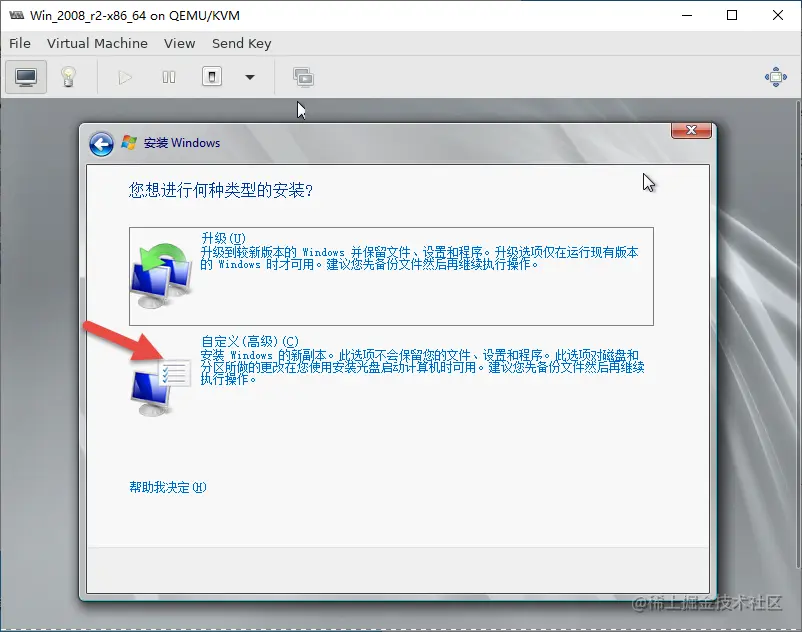The height and width of the screenshot is (632, 802).
Task: Minimize the QEMU/KVM viewer window
Action: point(687,15)
